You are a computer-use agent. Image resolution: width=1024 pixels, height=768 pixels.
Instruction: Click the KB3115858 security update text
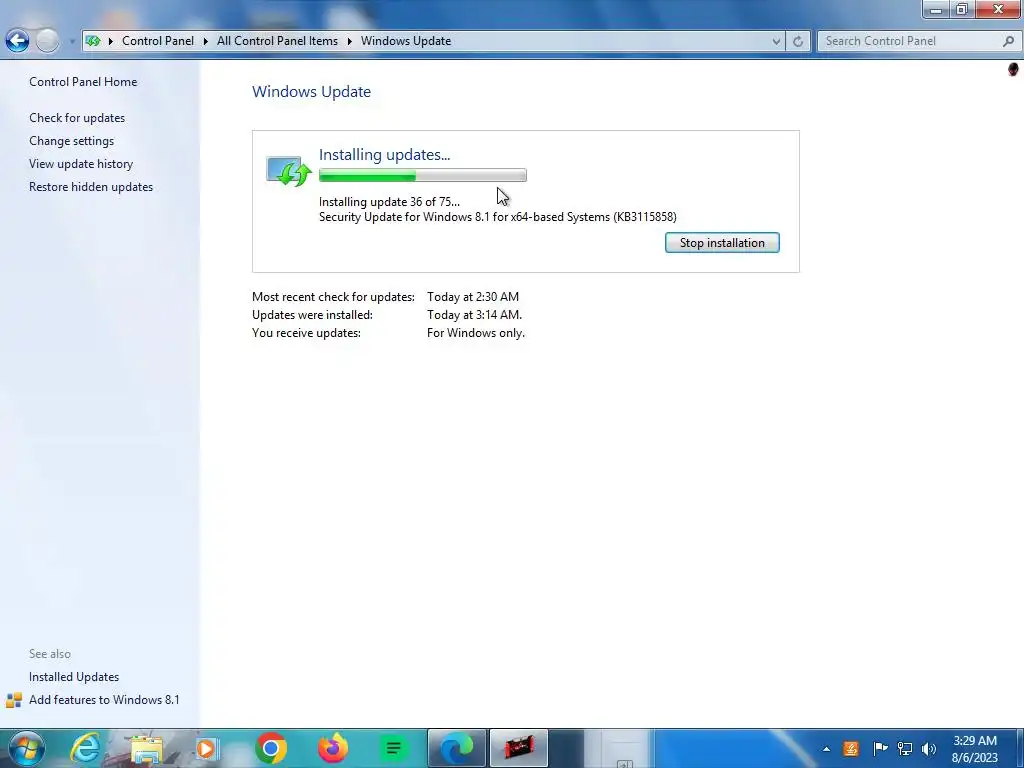(498, 217)
